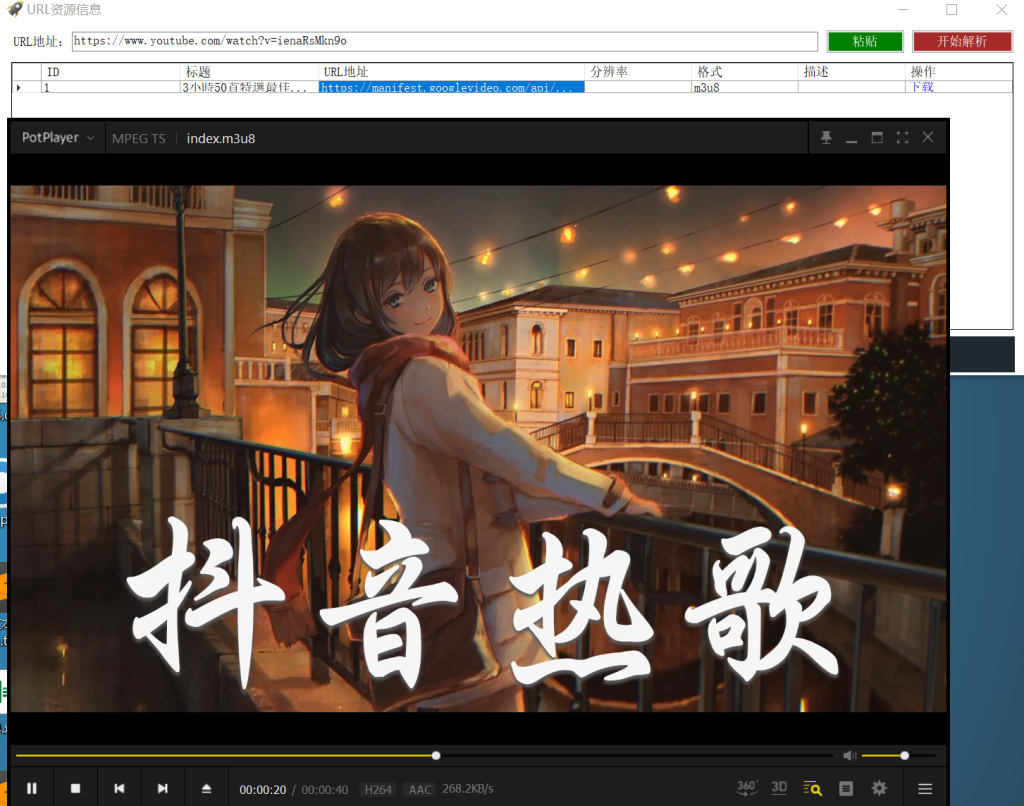Click the 操作 column header
The height and width of the screenshot is (806, 1024).
(x=959, y=72)
